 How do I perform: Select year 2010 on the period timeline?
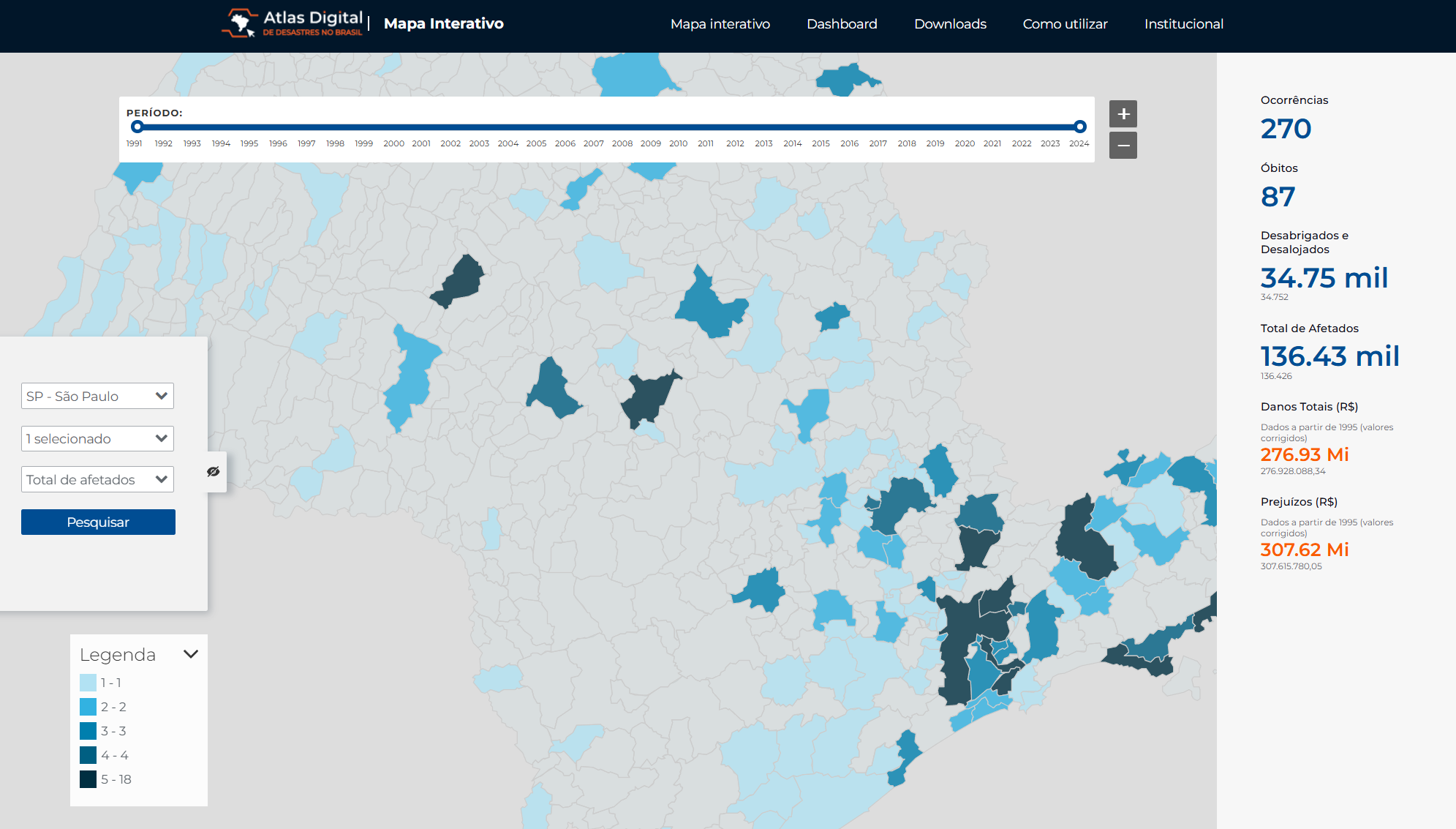pos(678,143)
